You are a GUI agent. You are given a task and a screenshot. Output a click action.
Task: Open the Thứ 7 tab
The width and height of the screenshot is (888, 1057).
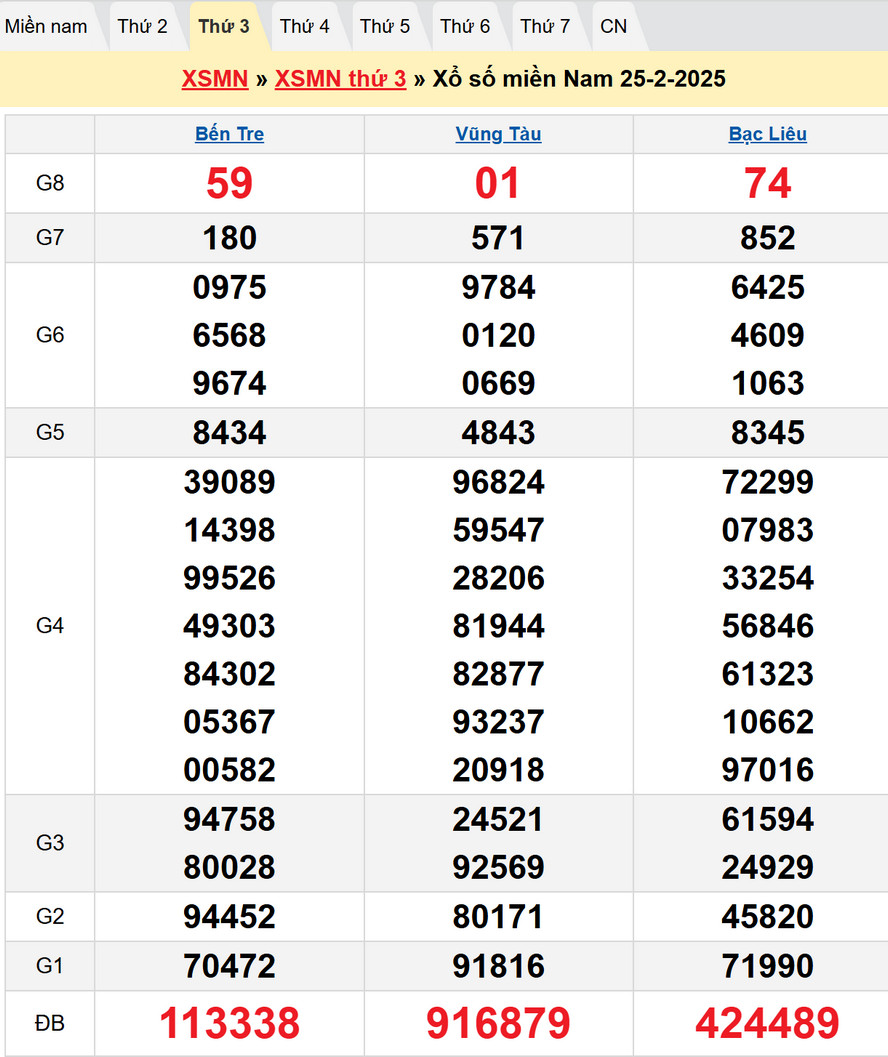pyautogui.click(x=545, y=26)
